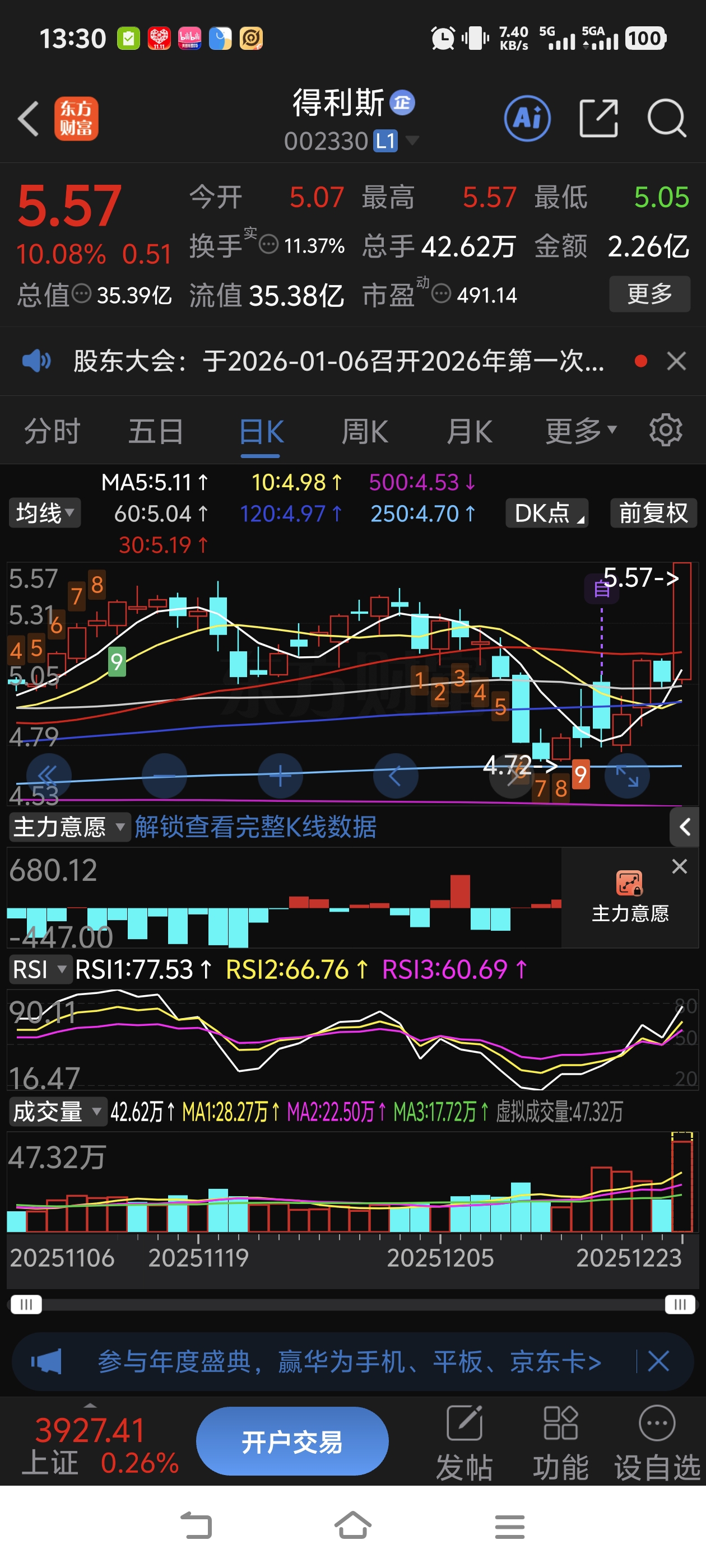This screenshot has width=706, height=1568.
Task: Tap the chart settings gear icon
Action: point(665,430)
